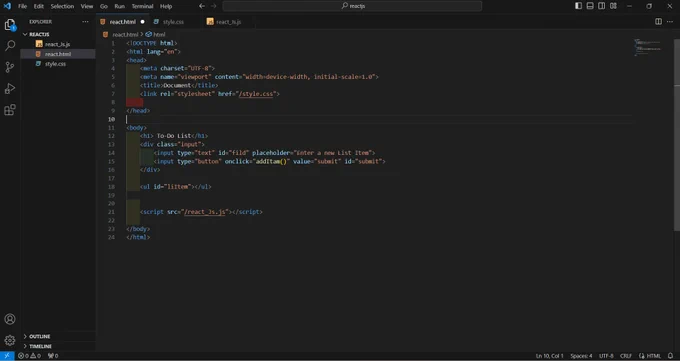The height and width of the screenshot is (361, 680).
Task: Change encoding UTF-8 in status bar
Action: pyautogui.click(x=606, y=356)
